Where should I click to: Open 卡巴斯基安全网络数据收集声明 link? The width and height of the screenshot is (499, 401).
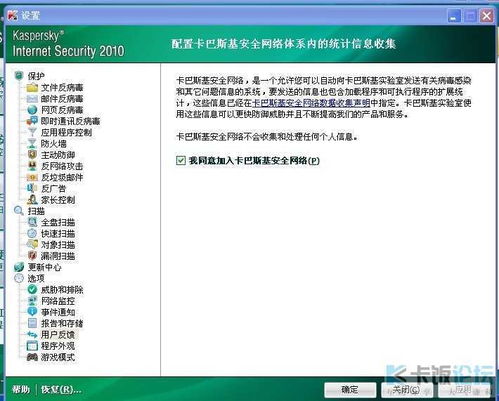[311, 103]
